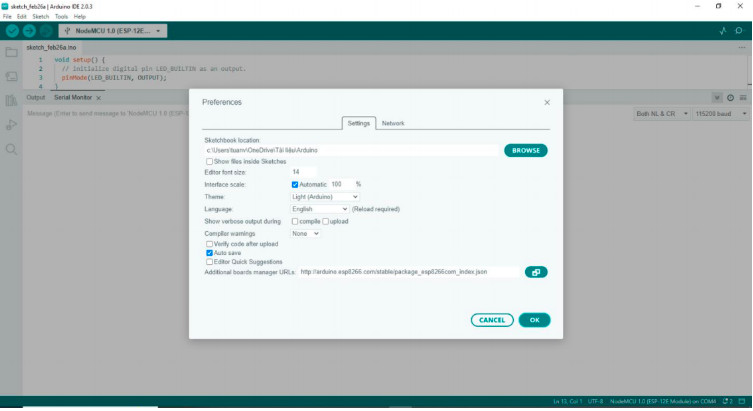Viewport: 753px width, 411px height.
Task: Select the Serial Monitor panel tab
Action: [73, 97]
